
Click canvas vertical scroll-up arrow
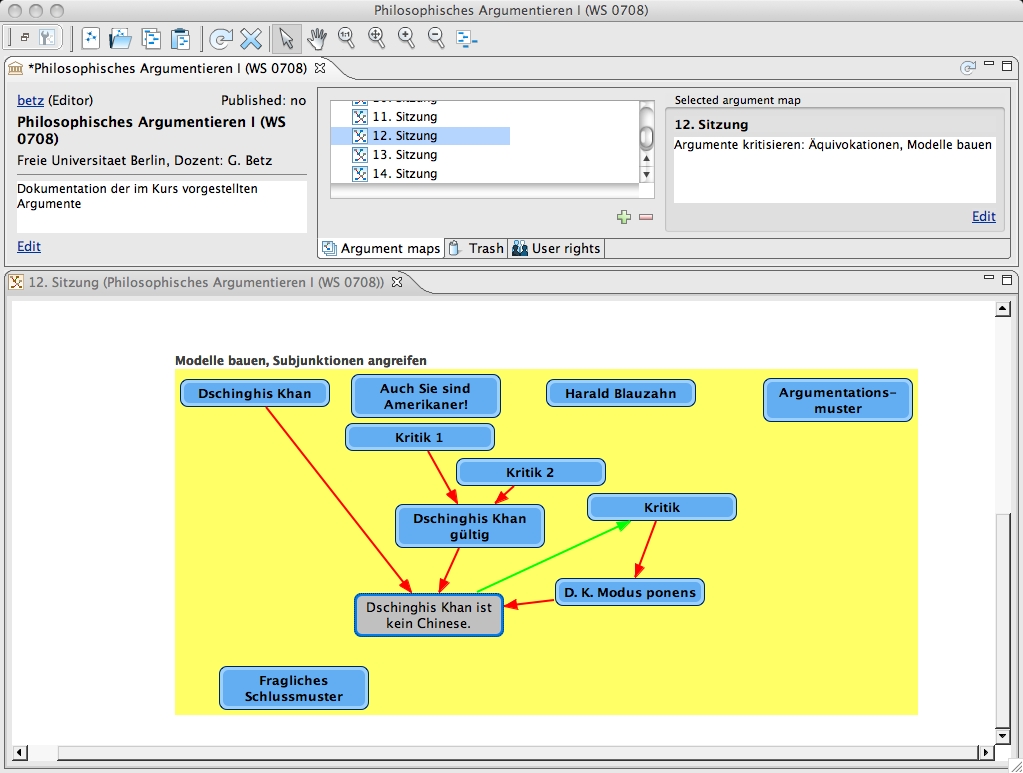[x=1003, y=309]
